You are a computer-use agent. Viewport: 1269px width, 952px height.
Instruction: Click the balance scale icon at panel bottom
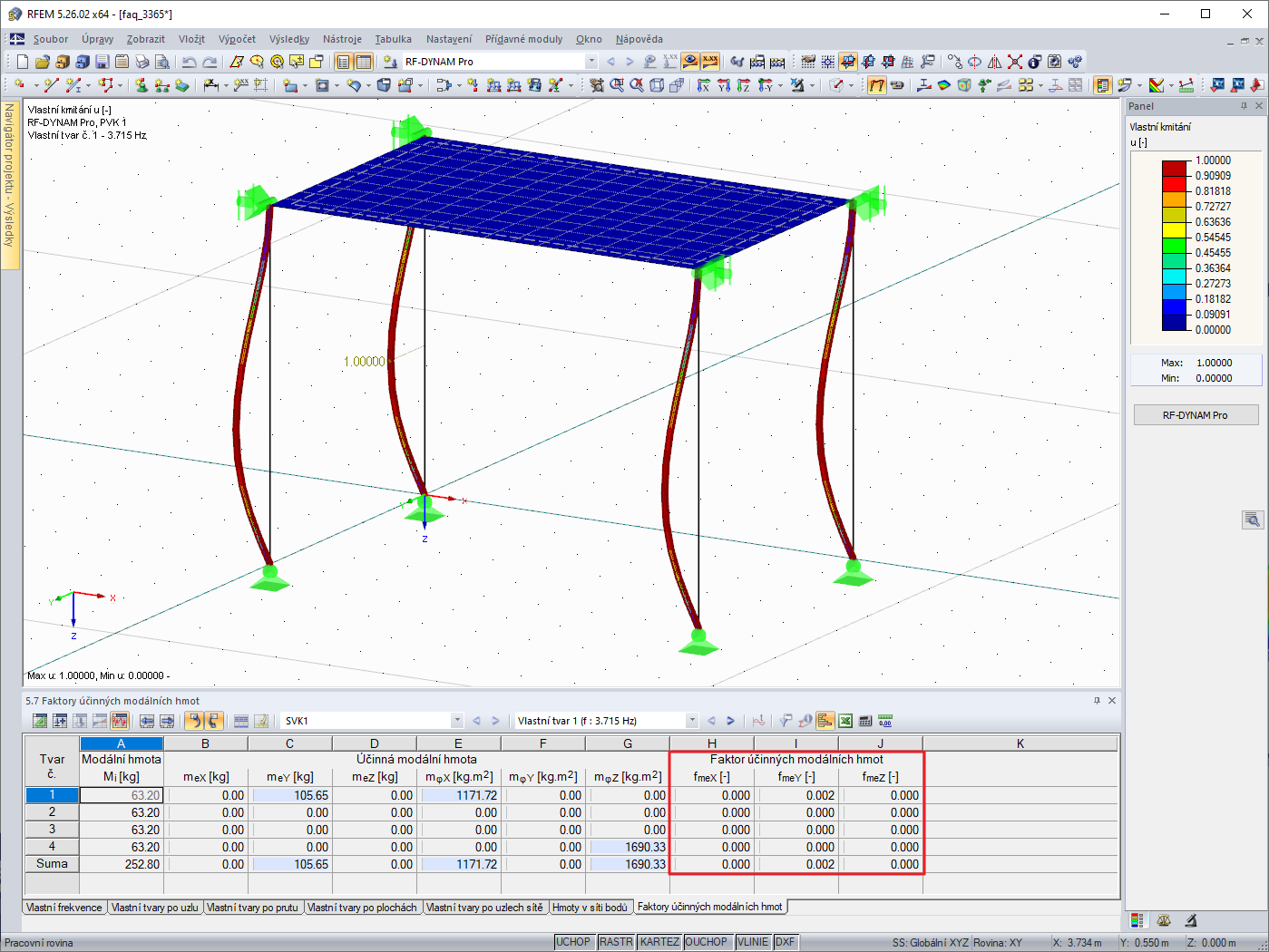tap(1164, 920)
